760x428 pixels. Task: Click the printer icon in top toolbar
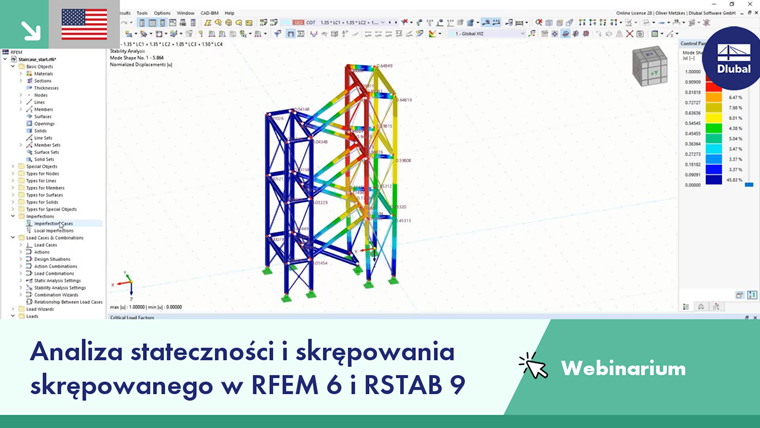(183, 22)
